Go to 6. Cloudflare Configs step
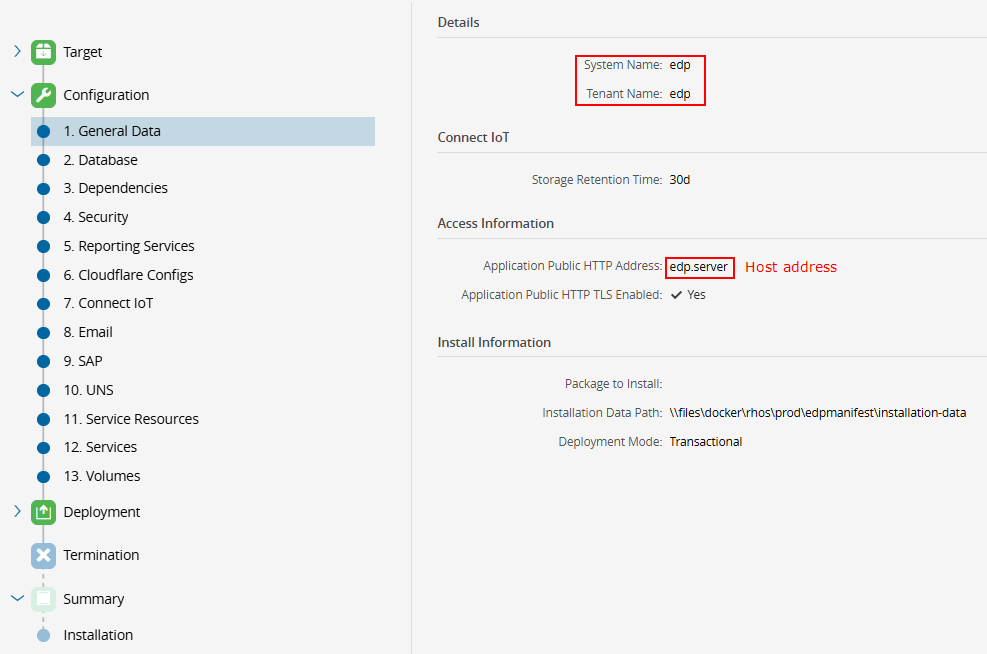Viewport: 987px width, 654px height. tap(128, 275)
